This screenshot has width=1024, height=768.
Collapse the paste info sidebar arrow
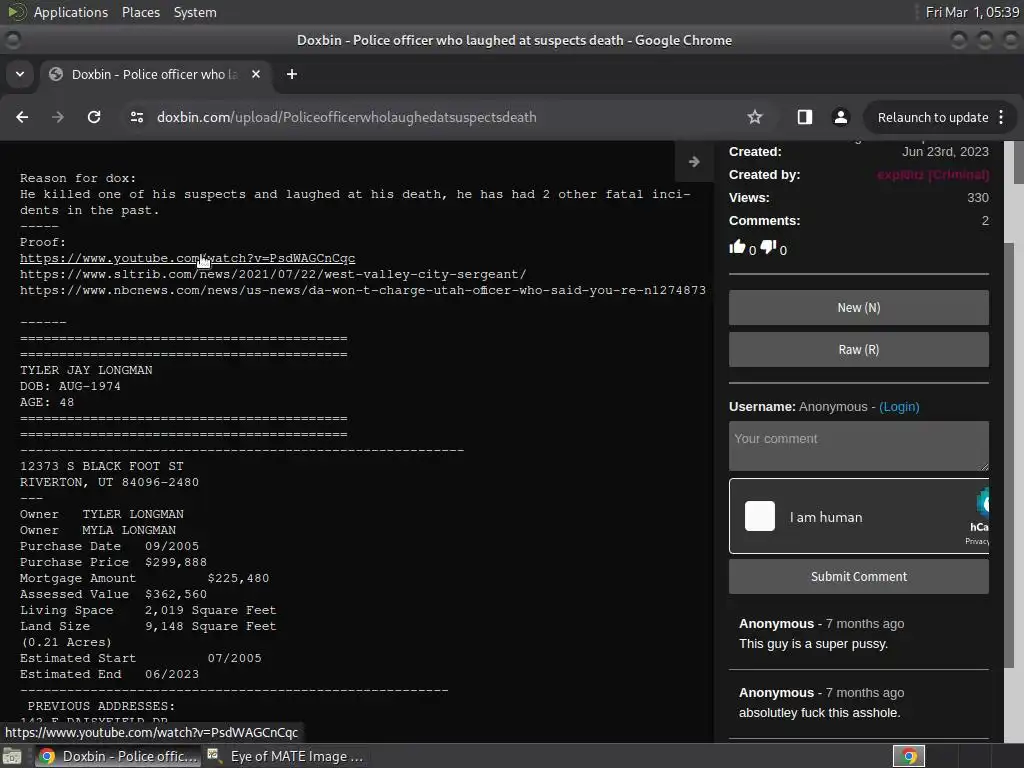(x=694, y=161)
